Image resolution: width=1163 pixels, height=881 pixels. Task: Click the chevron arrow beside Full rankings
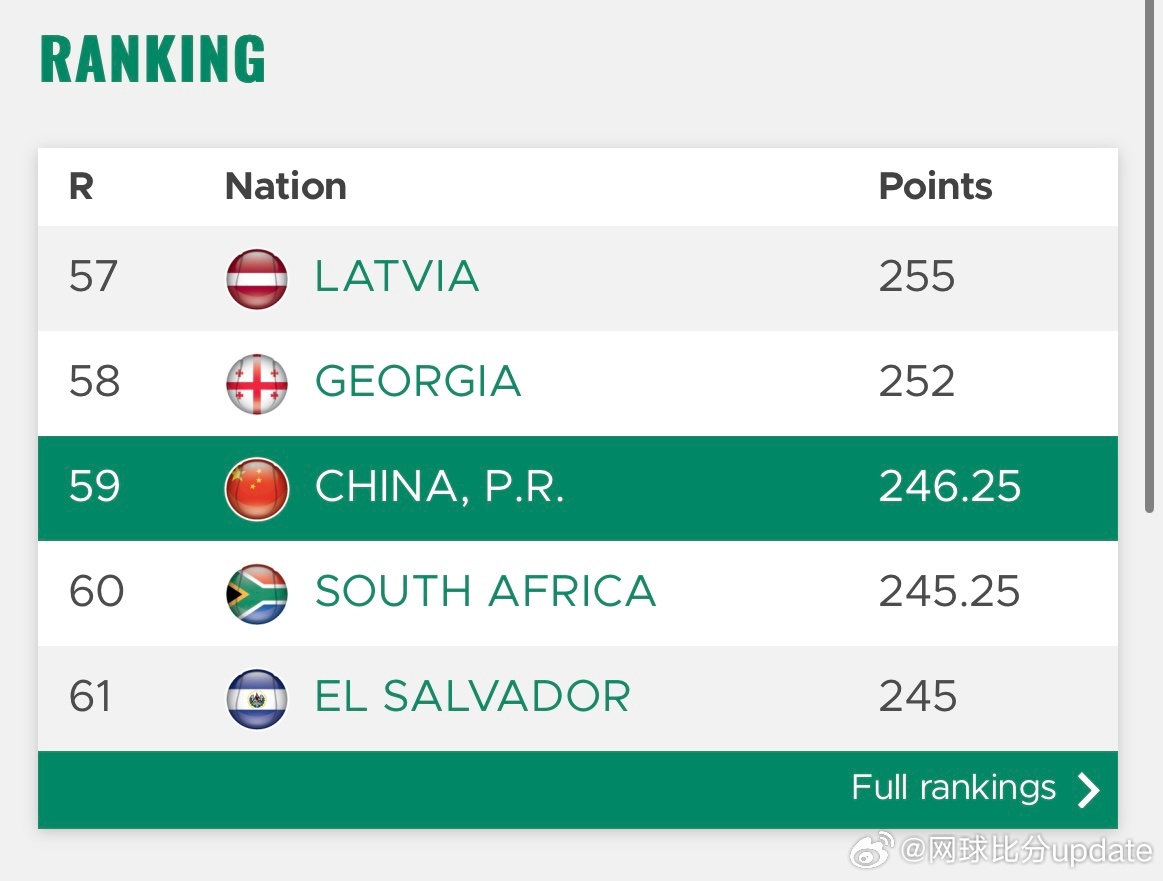1088,790
